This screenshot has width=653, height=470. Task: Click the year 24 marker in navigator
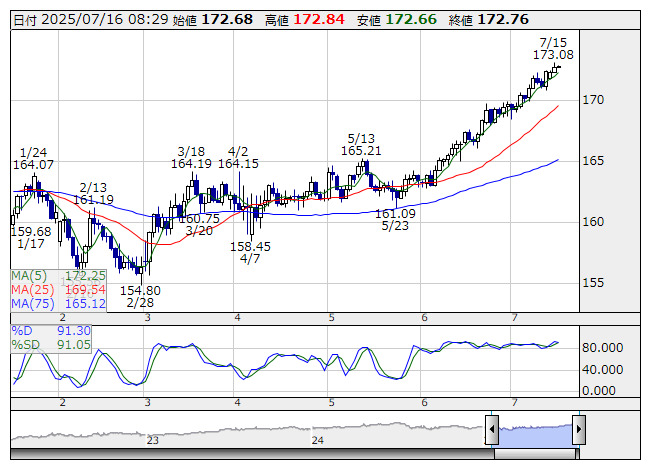(318, 440)
